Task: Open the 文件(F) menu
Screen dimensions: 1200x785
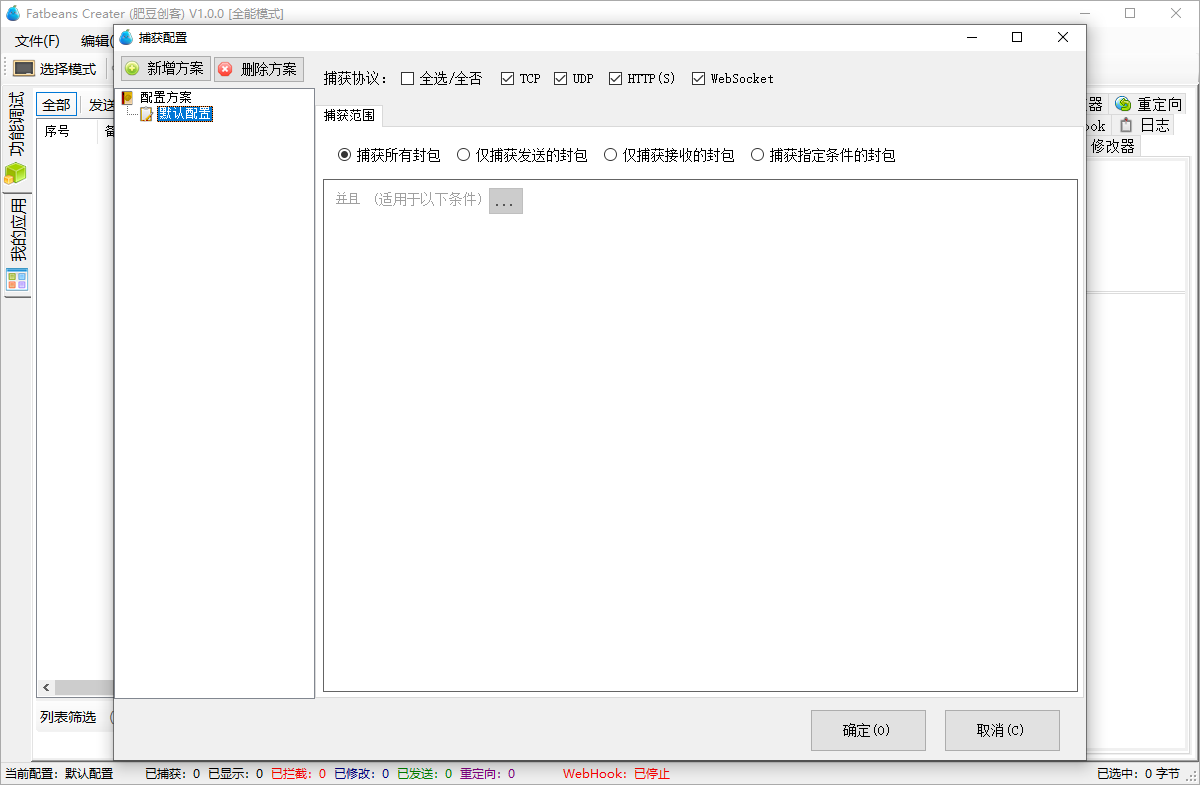Action: click(35, 40)
